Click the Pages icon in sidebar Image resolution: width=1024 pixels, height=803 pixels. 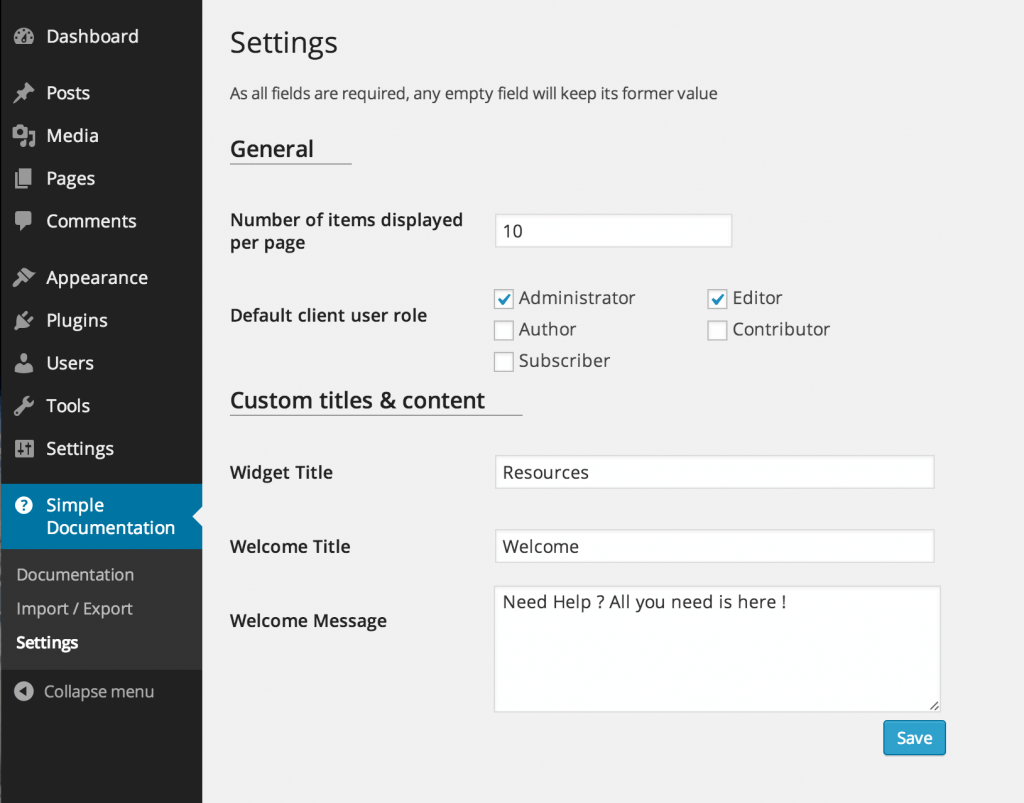pyautogui.click(x=24, y=179)
